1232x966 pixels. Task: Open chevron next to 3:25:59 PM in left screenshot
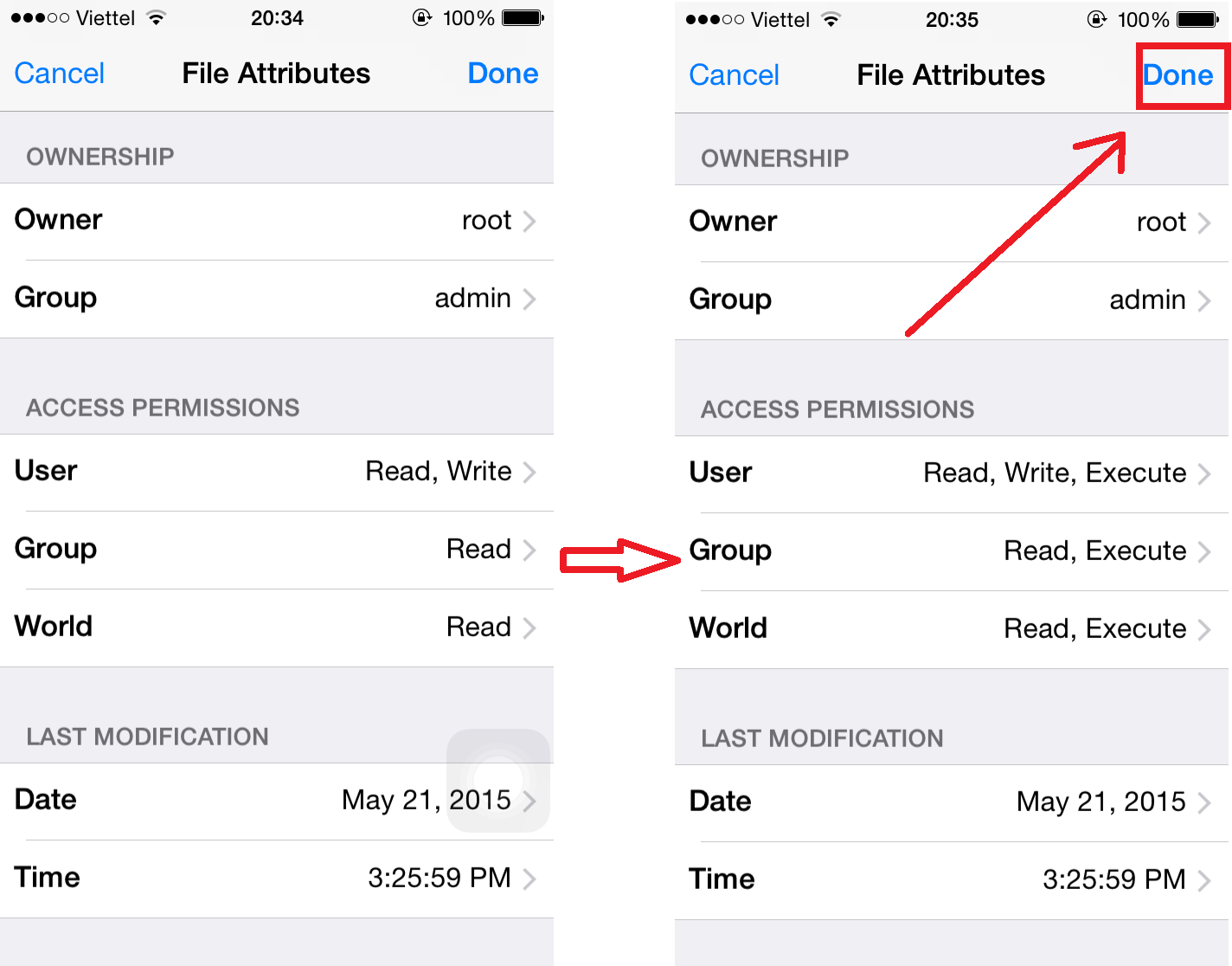(x=529, y=879)
